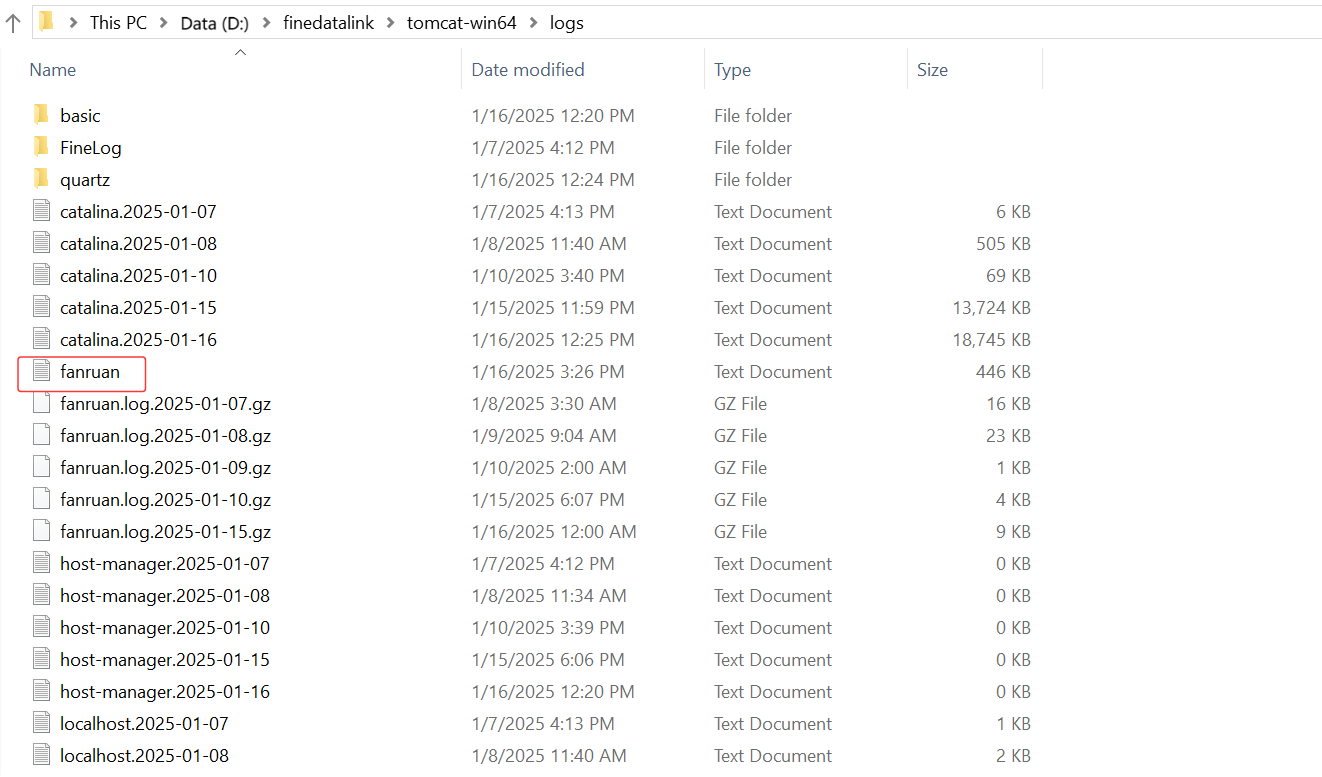Click the up arrow to go to parent folder
This screenshot has height=777, width=1322.
11,22
